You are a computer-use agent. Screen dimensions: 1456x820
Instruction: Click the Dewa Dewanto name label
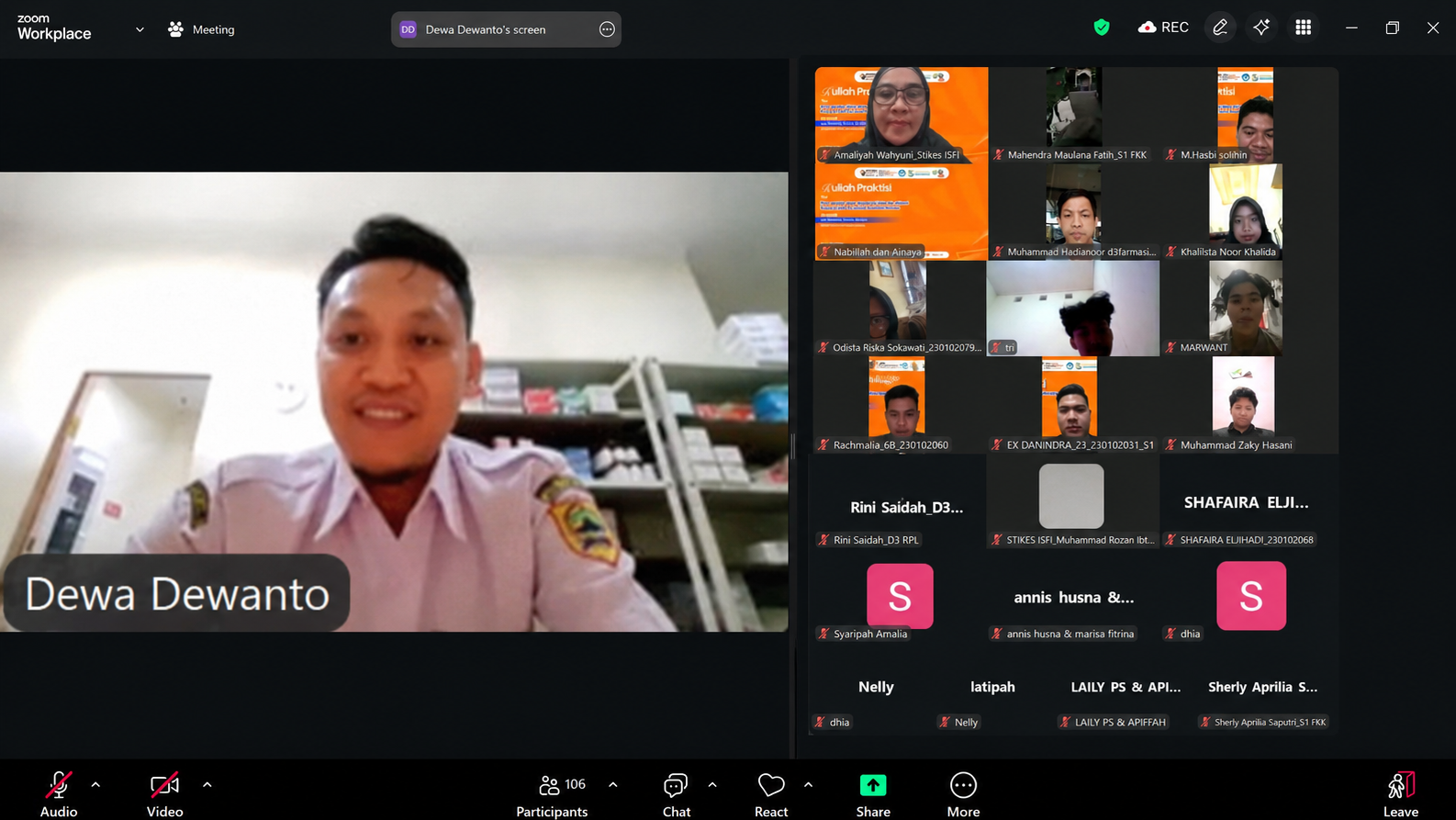pyautogui.click(x=177, y=594)
